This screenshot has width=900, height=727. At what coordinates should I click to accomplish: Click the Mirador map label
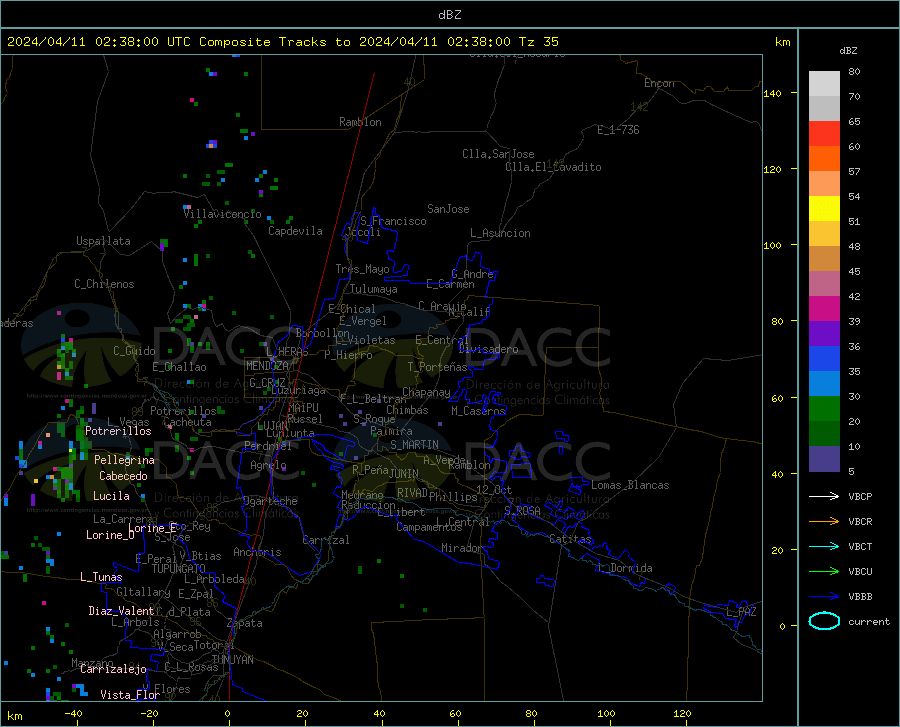tap(461, 548)
